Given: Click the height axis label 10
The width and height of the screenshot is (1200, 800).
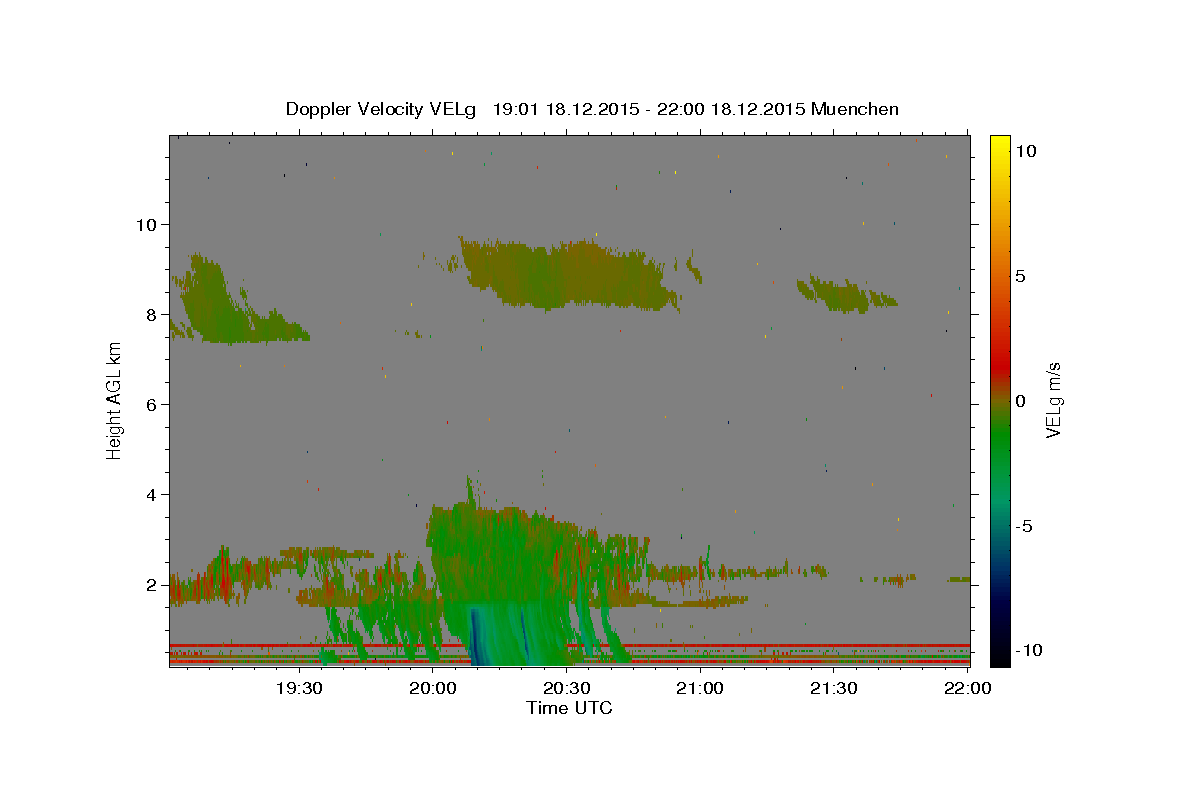Looking at the screenshot, I should point(146,224).
